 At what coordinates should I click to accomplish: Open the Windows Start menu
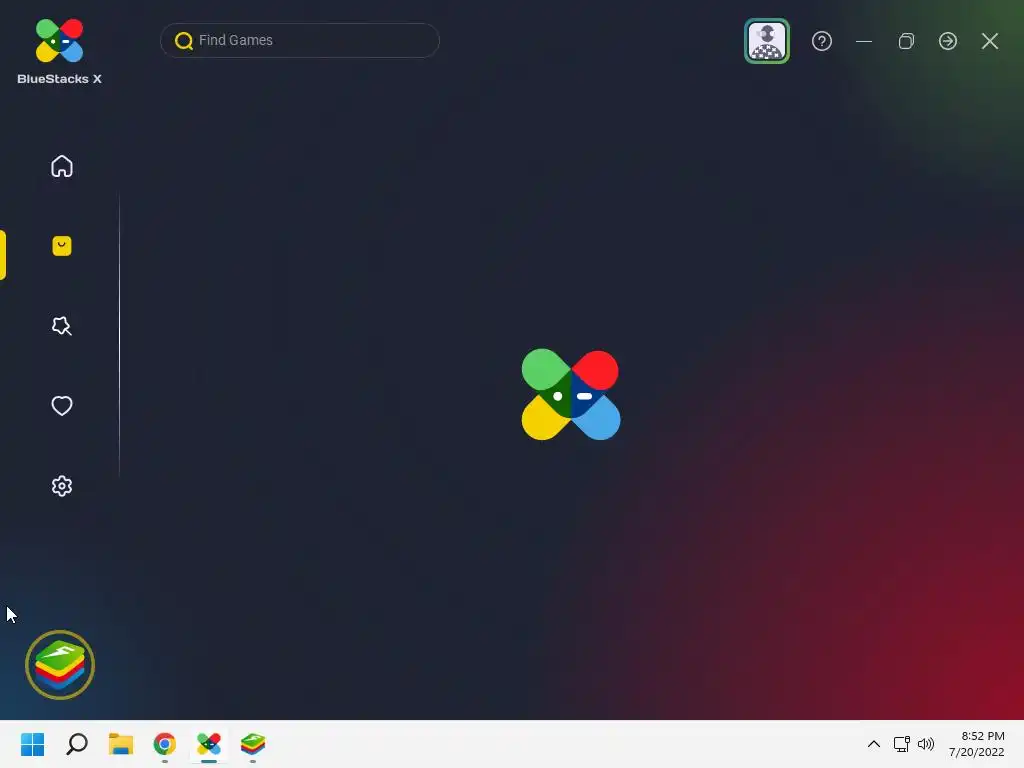(33, 744)
